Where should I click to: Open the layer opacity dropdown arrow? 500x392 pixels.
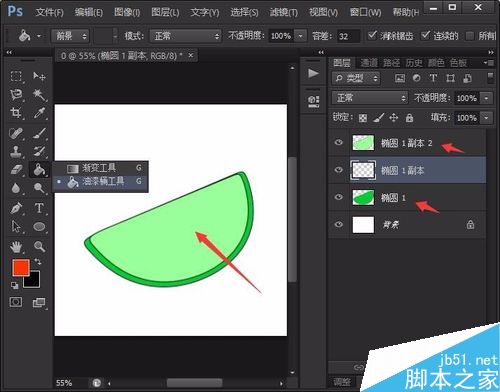tap(487, 98)
